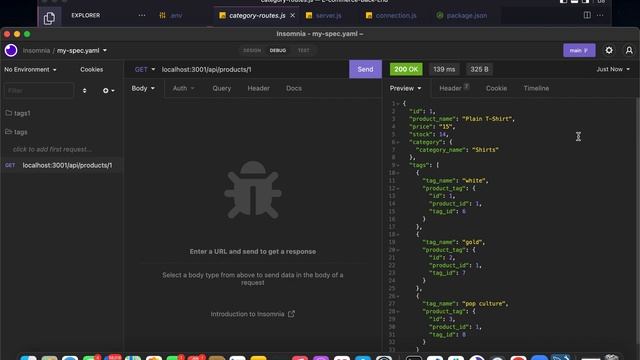Open VS Code Explorer more actions ellipsis
The image size is (640, 360).
click(x=142, y=15)
